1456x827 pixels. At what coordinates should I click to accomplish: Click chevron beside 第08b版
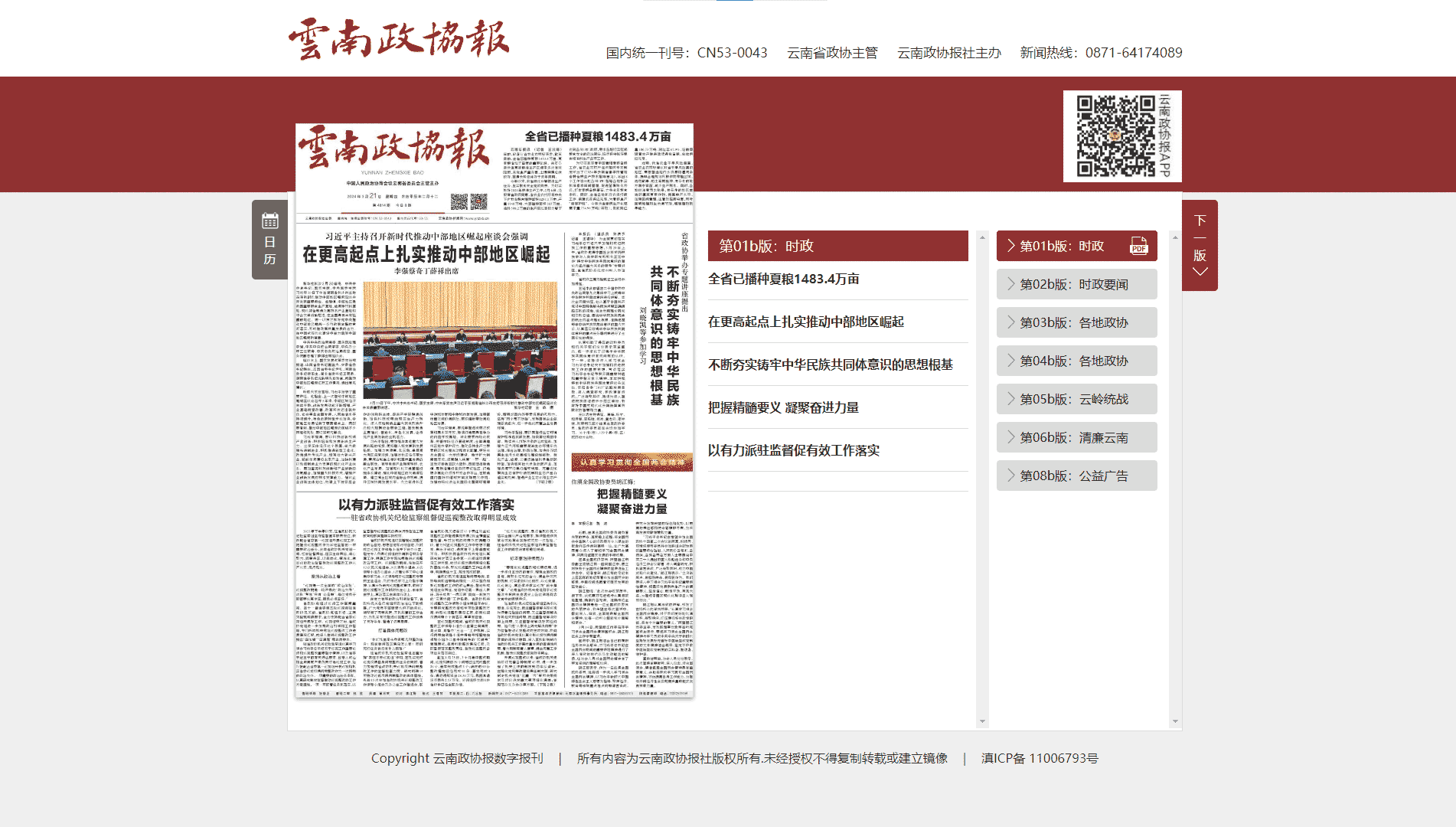coord(1011,476)
